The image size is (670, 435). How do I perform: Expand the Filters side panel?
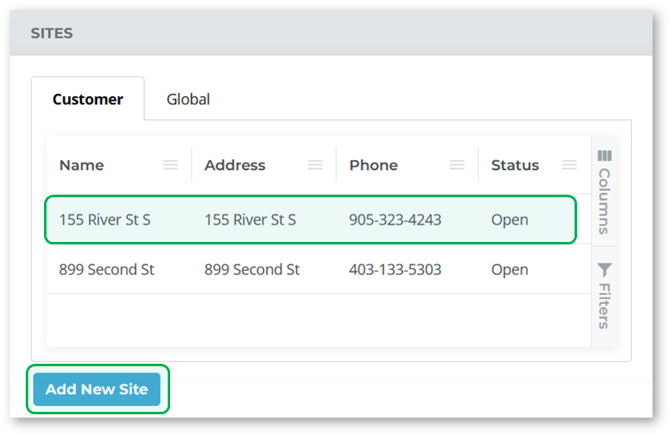click(x=605, y=305)
